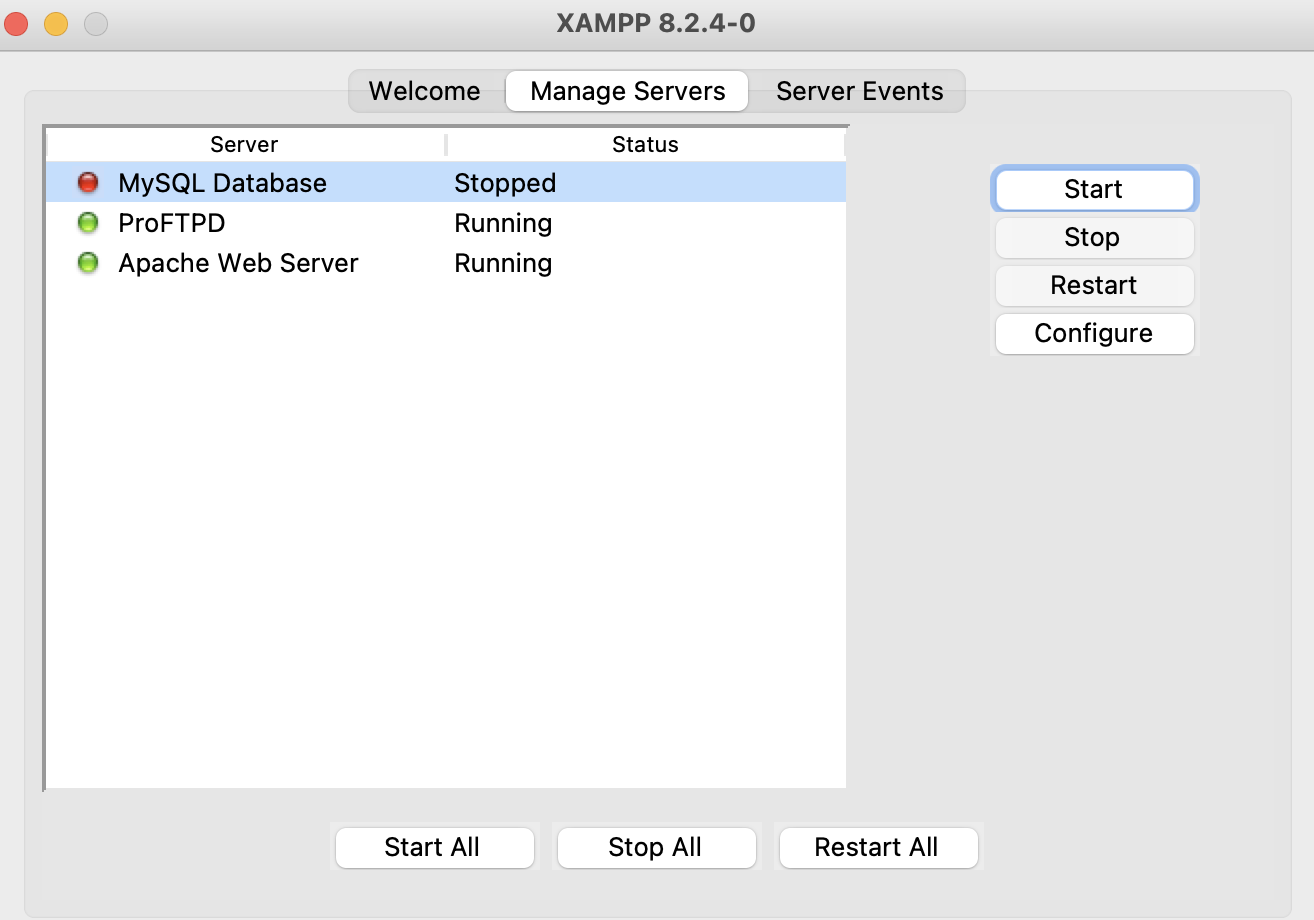This screenshot has height=920, width=1314.
Task: Open the Manage Servers tab
Action: point(627,91)
